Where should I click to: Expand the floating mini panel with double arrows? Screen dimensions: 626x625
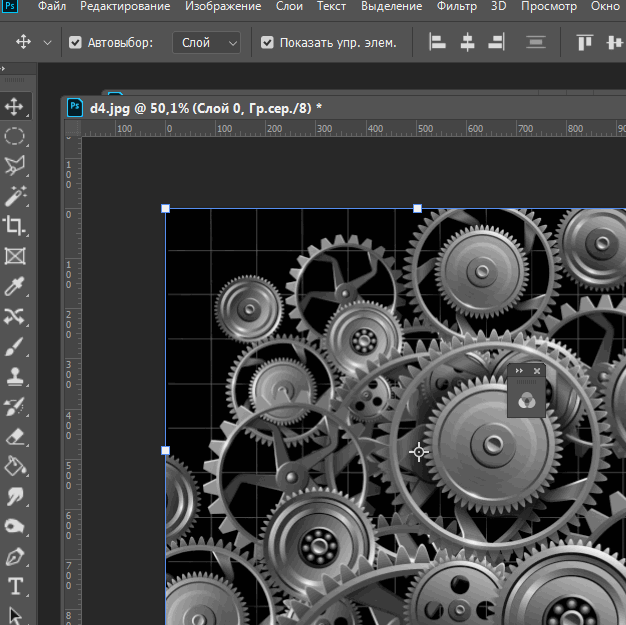click(x=519, y=371)
